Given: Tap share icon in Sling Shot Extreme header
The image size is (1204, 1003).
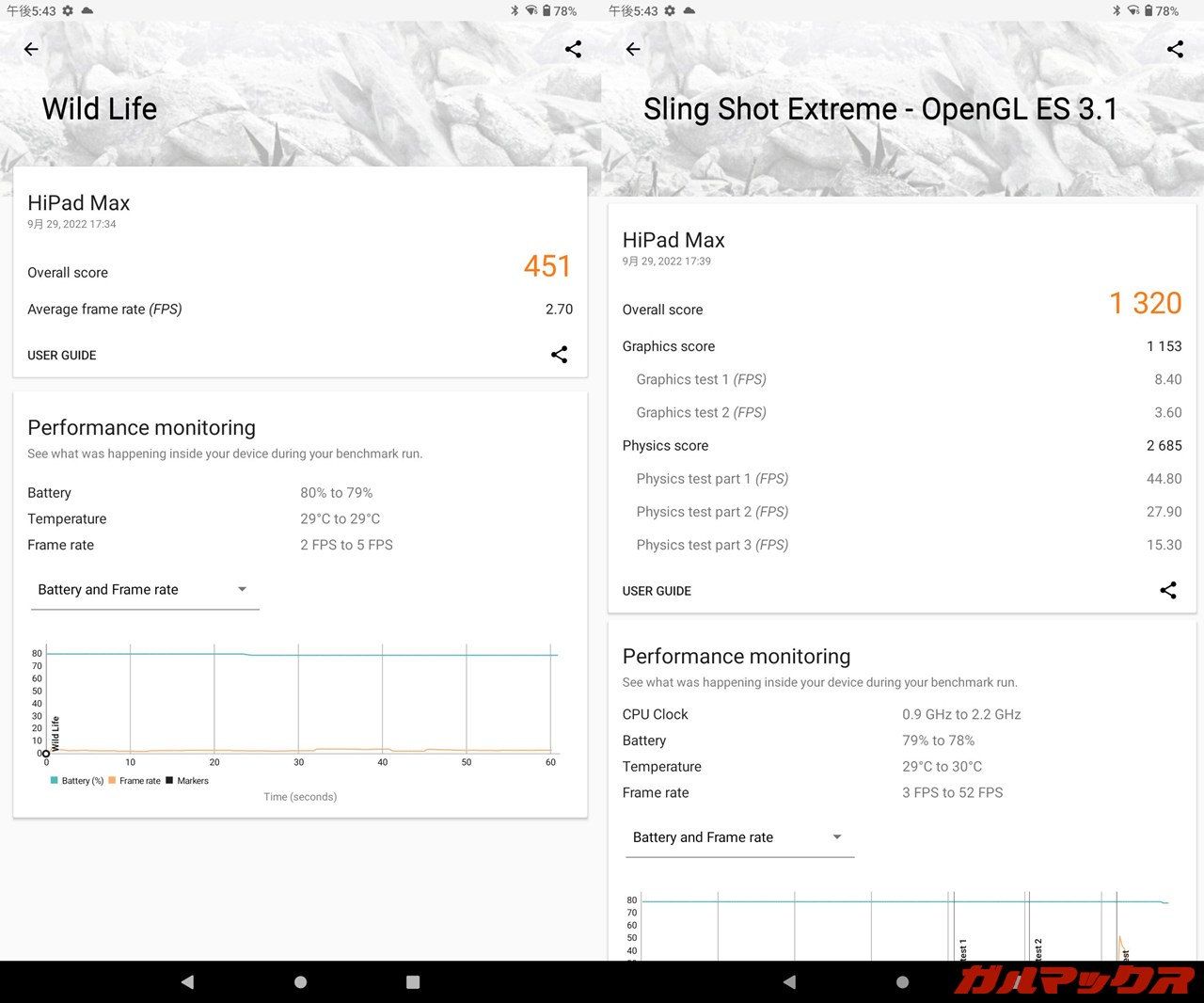Looking at the screenshot, I should [x=1175, y=49].
